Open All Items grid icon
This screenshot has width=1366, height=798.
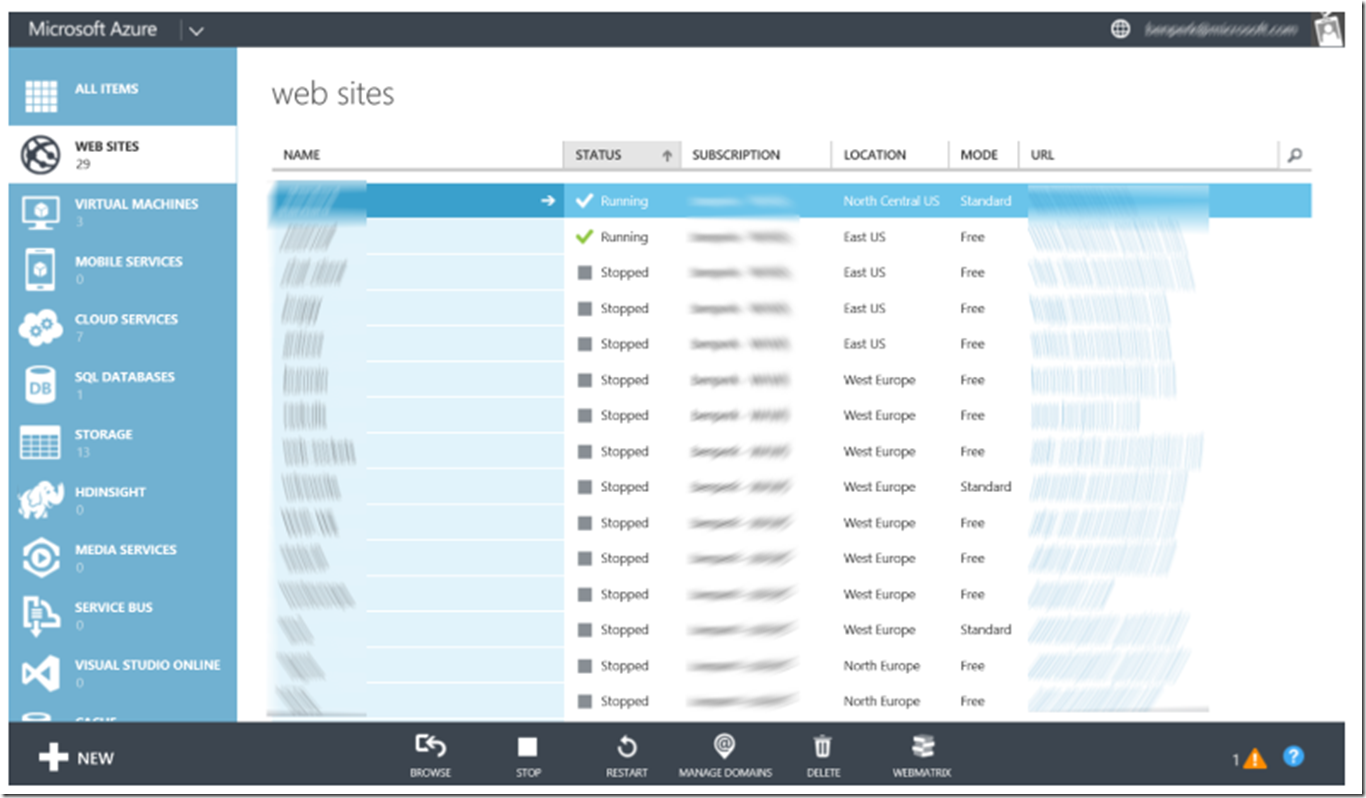tap(41, 96)
